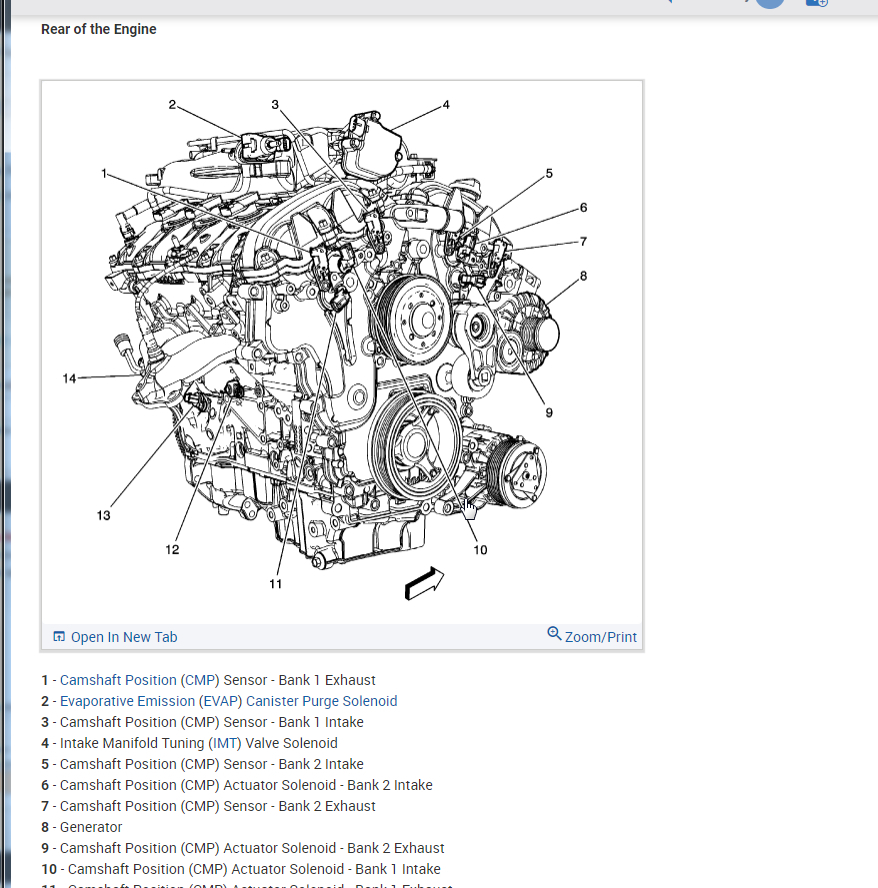The image size is (878, 888).
Task: Click the Generator entry in the legend
Action: pyautogui.click(x=90, y=827)
